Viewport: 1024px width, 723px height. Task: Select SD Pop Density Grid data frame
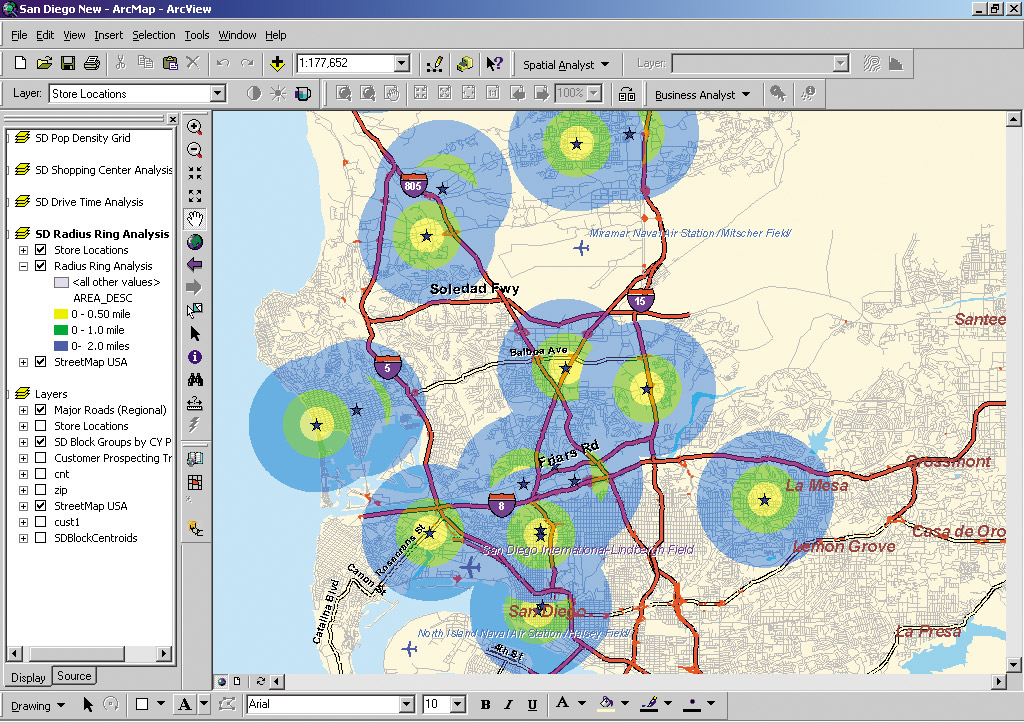coord(82,138)
